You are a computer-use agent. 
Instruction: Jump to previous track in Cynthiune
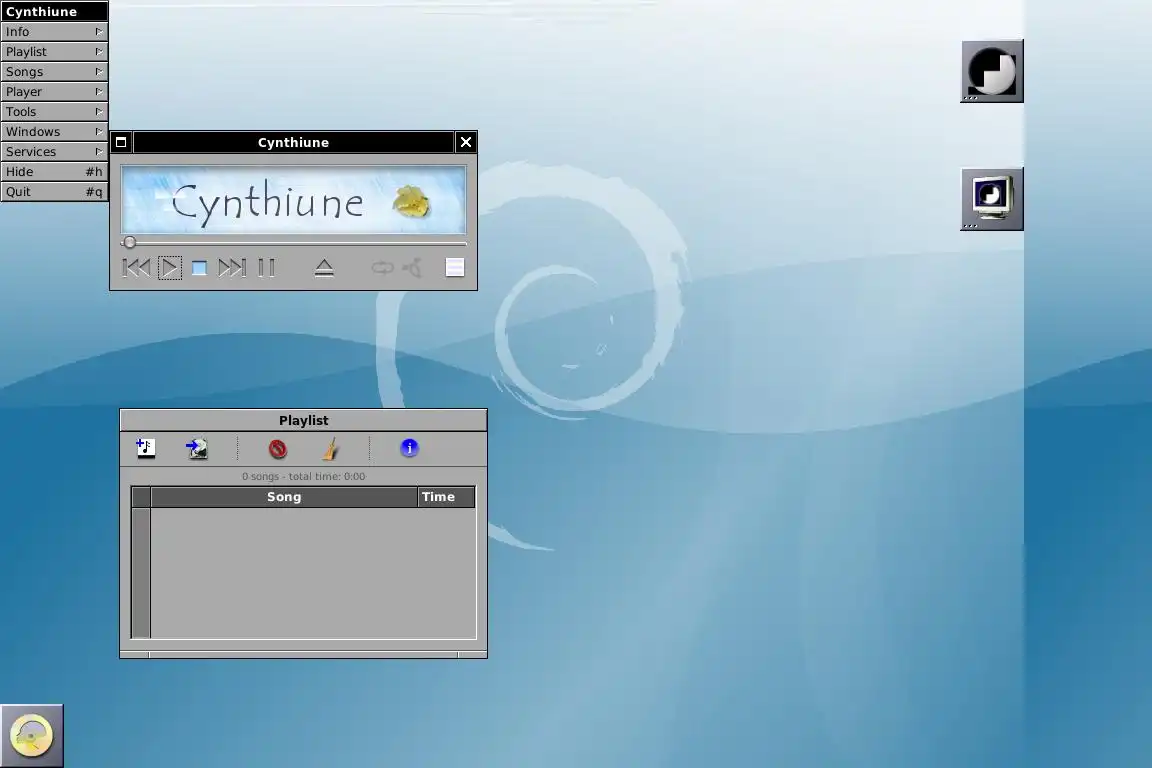(x=136, y=268)
